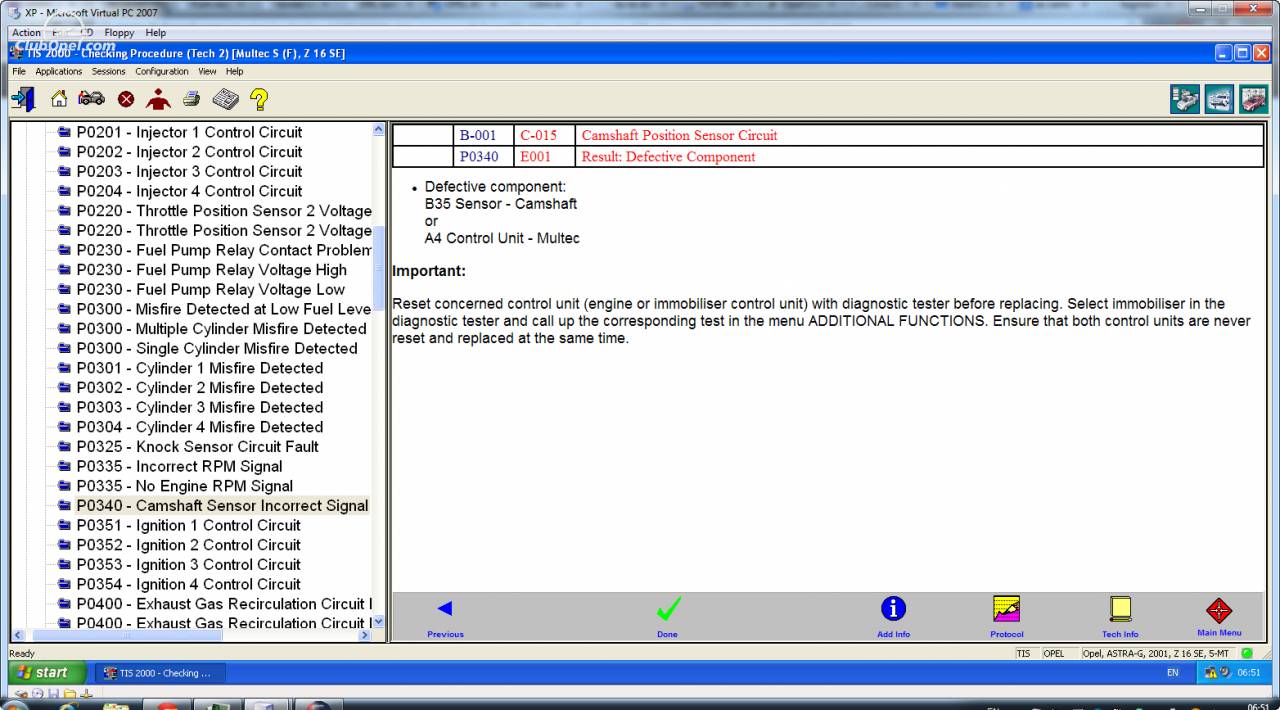Image resolution: width=1280 pixels, height=710 pixels.
Task: Select P0302 - Cylinder 2 Misfire Detected
Action: [200, 388]
